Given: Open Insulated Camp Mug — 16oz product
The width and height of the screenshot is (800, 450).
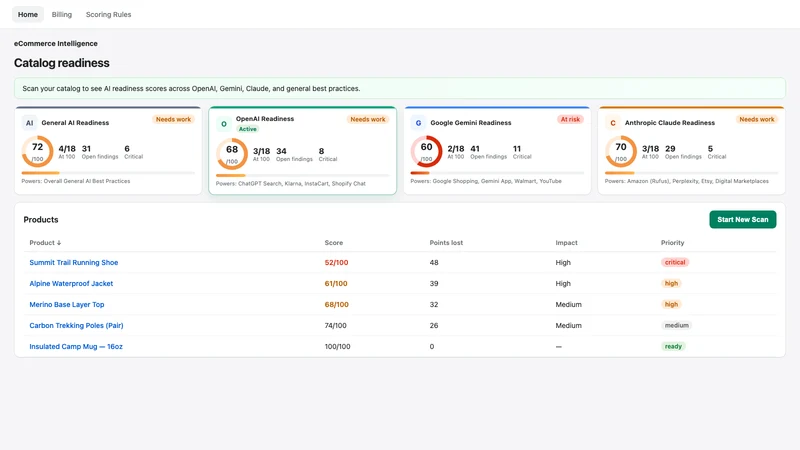Looking at the screenshot, I should coord(76,346).
